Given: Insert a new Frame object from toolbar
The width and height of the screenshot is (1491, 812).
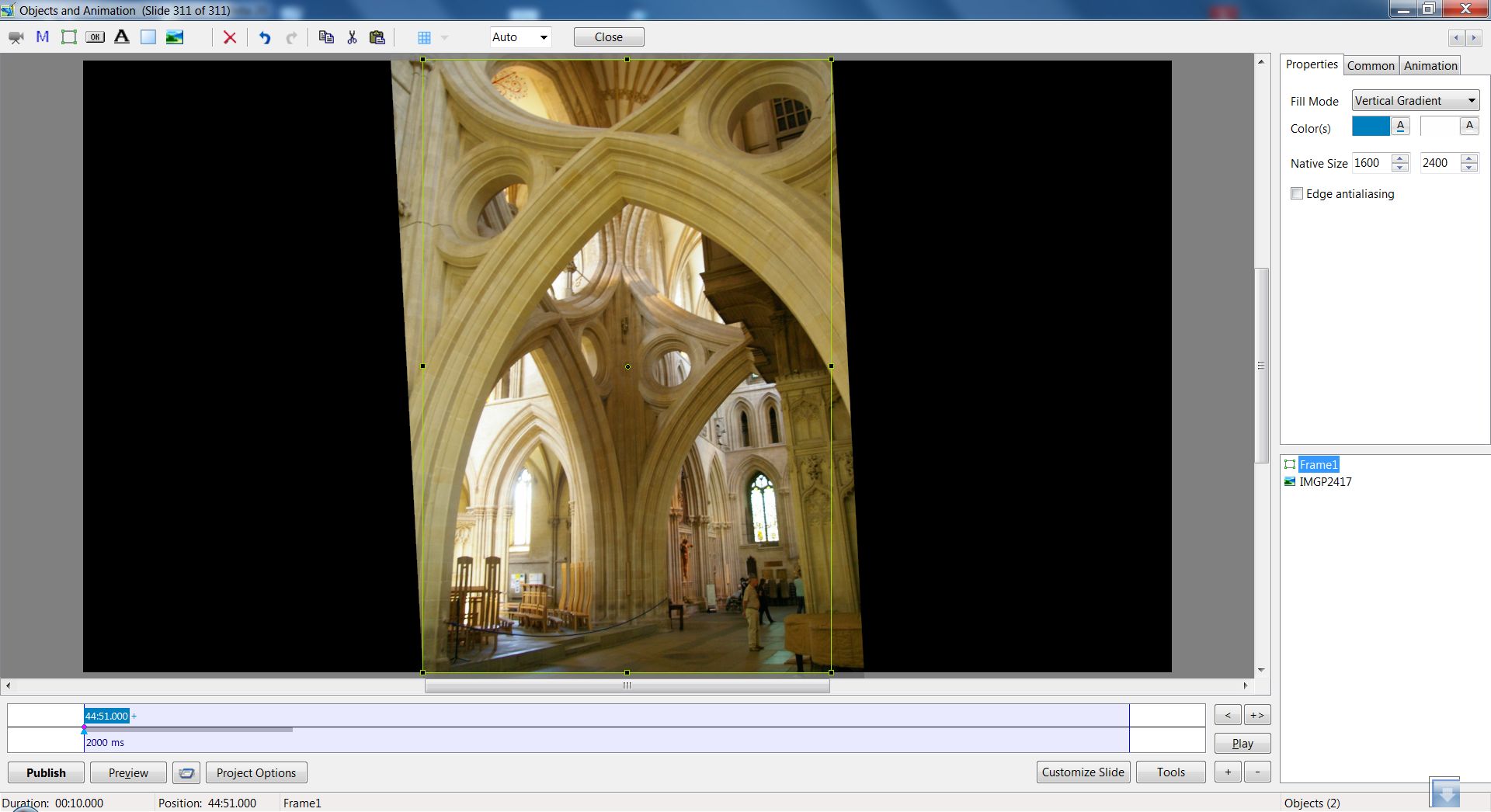Looking at the screenshot, I should tap(69, 37).
